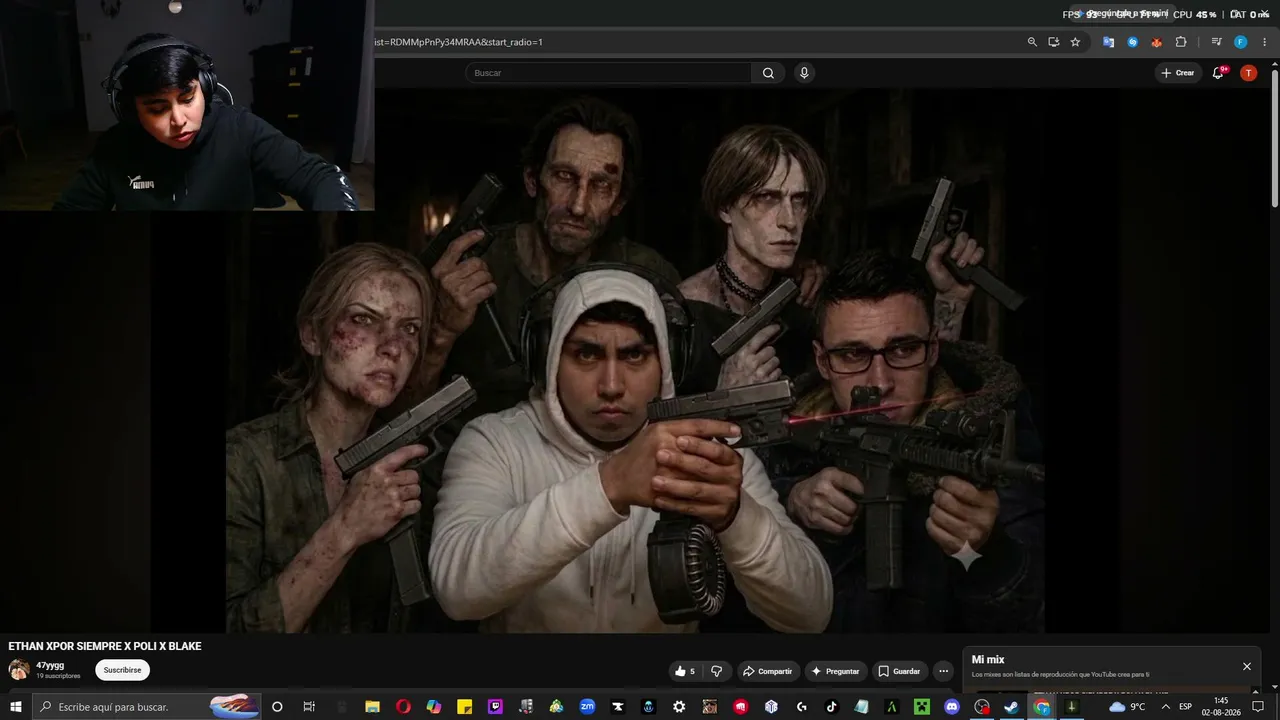Open the MetaMask fox extension
The image size is (1280, 720).
(1157, 42)
